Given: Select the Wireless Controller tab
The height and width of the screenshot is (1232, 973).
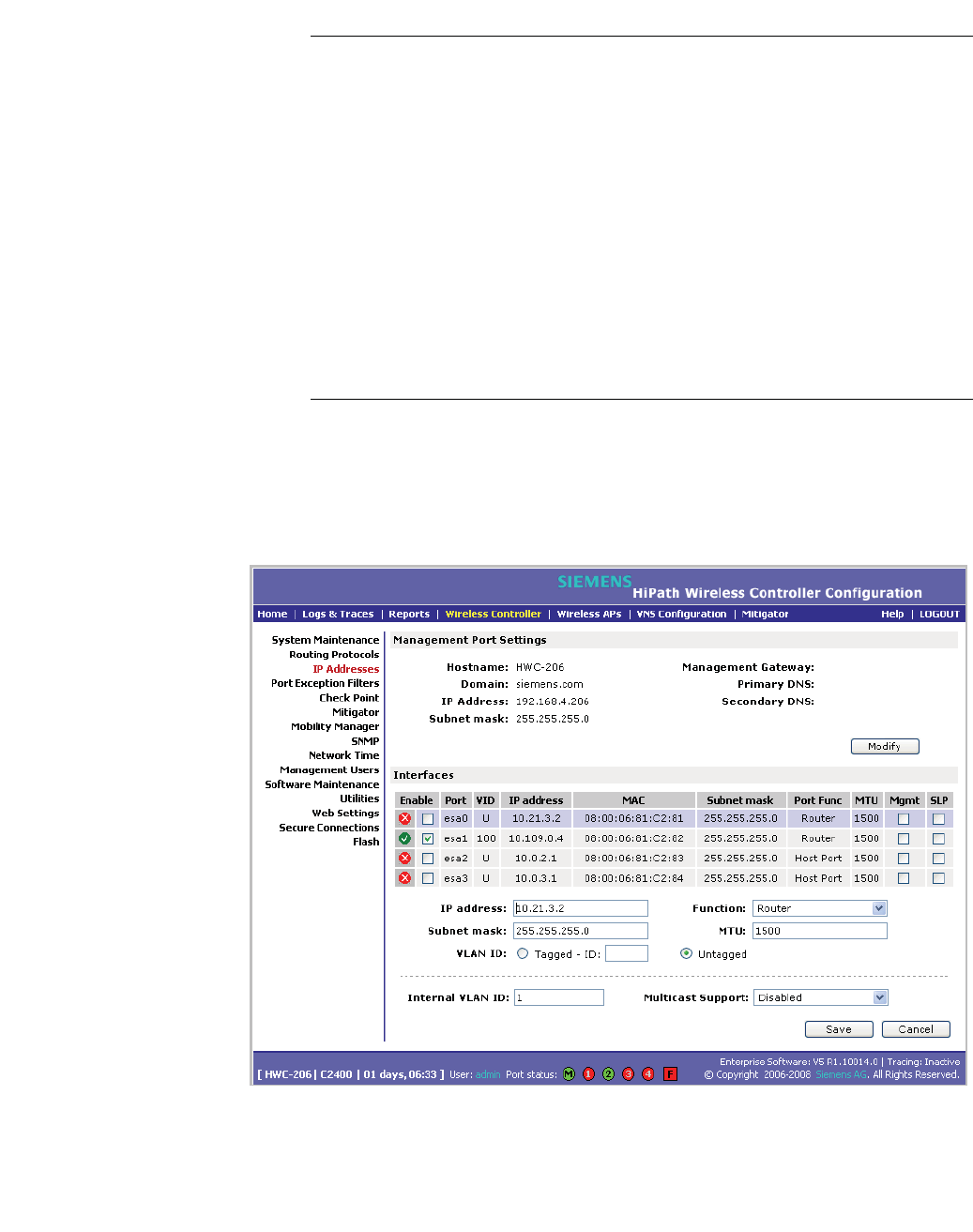Looking at the screenshot, I should click(494, 614).
